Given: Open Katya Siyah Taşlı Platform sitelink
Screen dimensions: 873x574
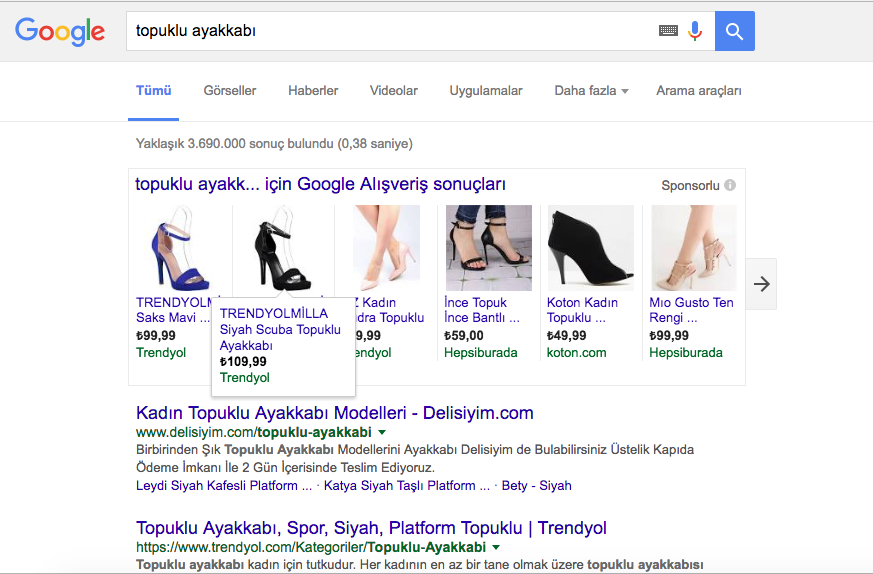Looking at the screenshot, I should (407, 485).
